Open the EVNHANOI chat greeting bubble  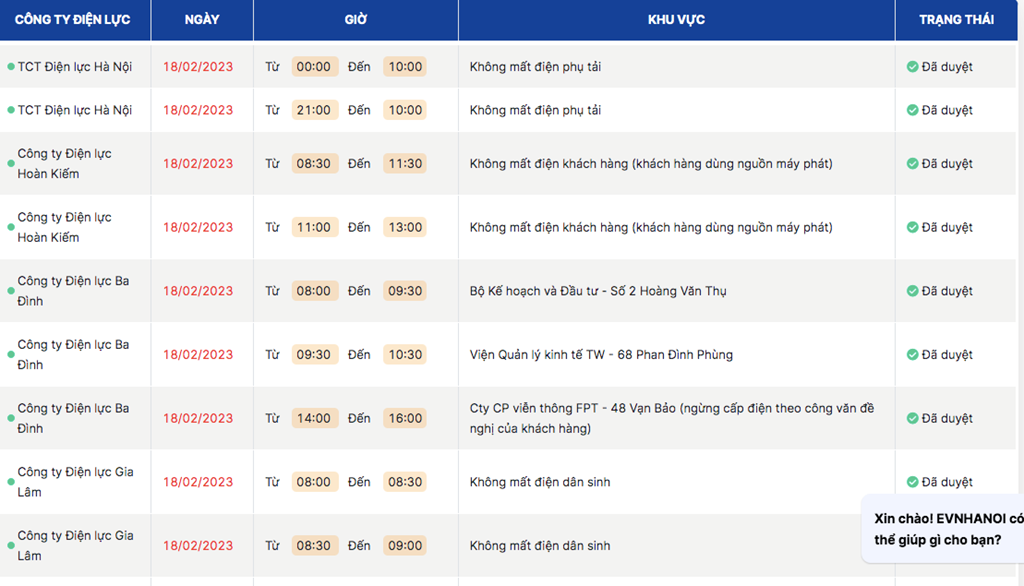click(943, 529)
